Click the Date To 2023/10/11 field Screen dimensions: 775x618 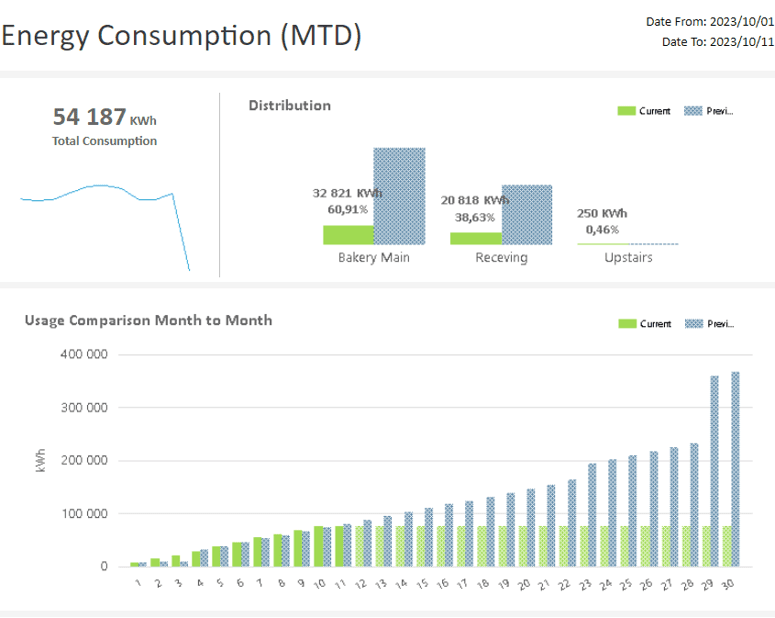718,42
